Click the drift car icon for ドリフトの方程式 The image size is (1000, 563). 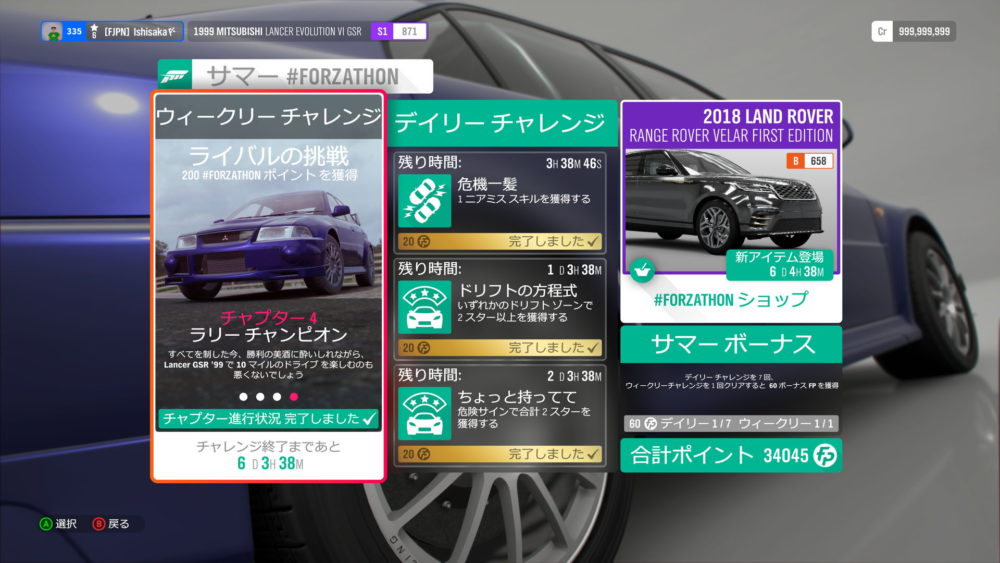pos(427,308)
